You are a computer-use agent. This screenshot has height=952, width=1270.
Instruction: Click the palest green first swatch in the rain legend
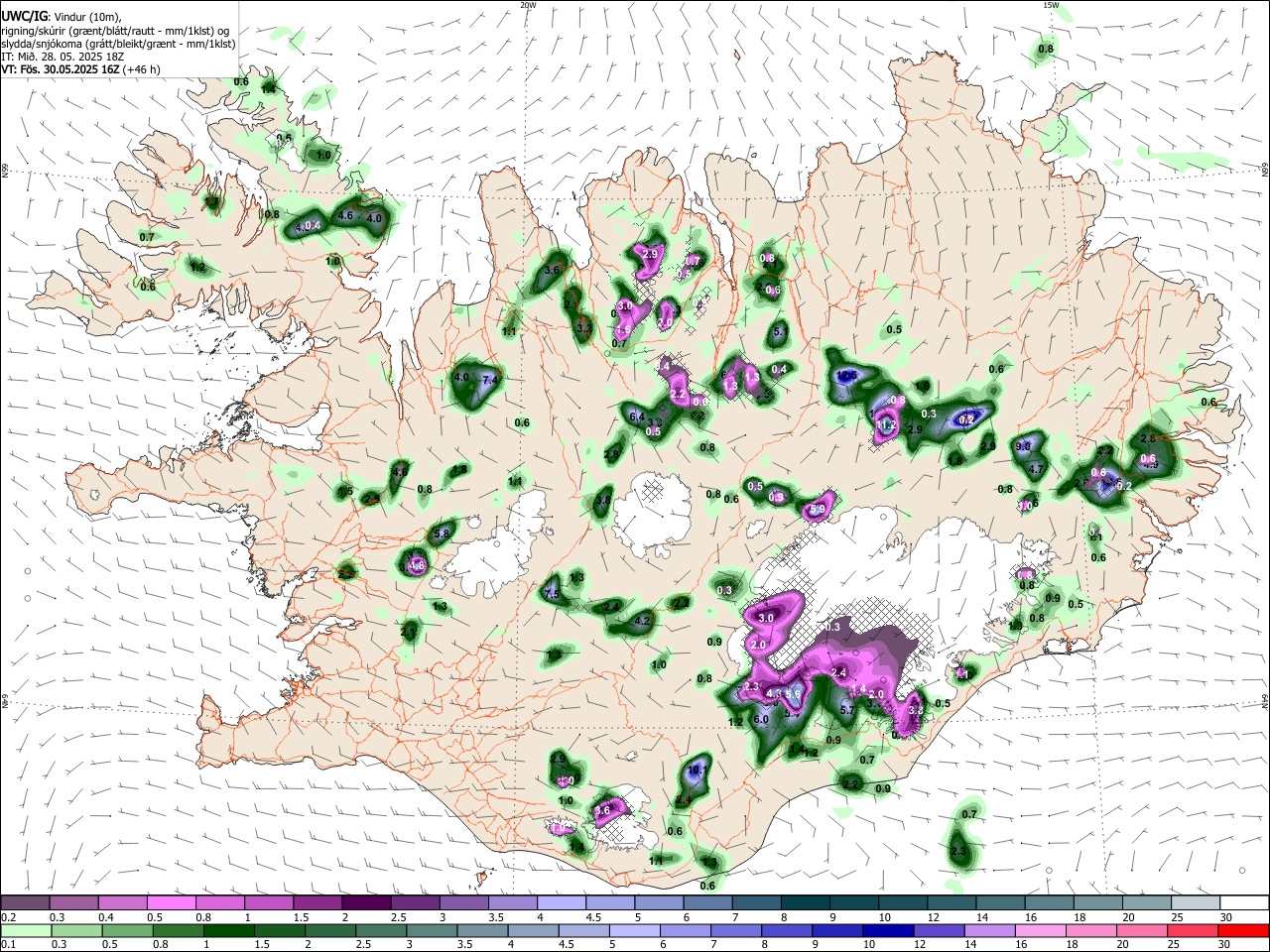(x=25, y=930)
